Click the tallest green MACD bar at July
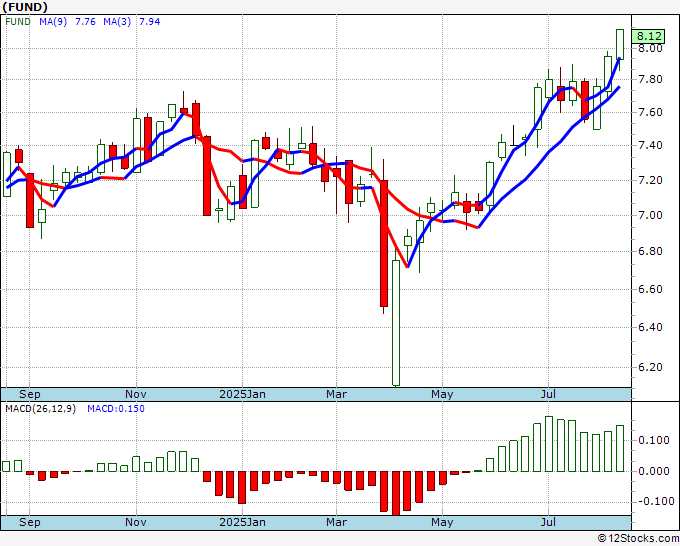The image size is (680, 546). (x=549, y=444)
